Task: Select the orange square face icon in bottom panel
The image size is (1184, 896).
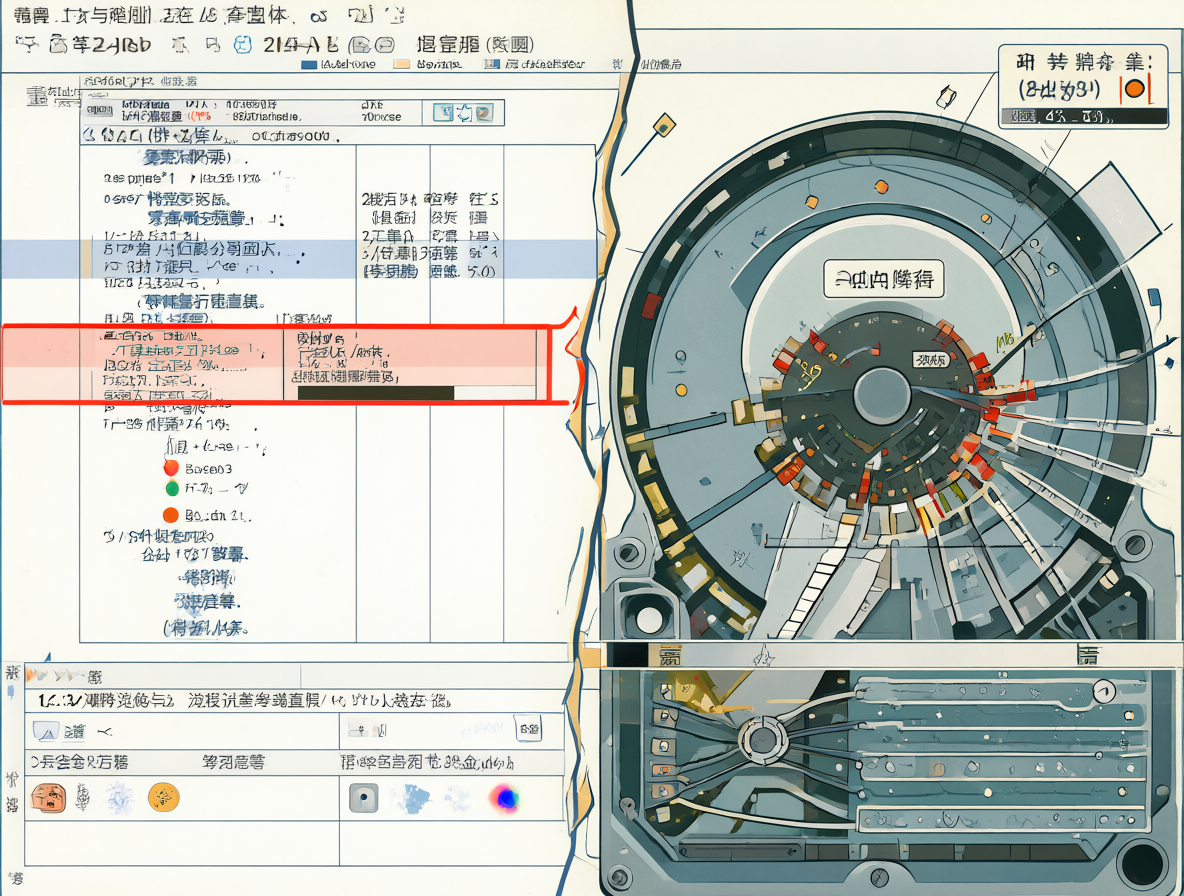Action: 48,798
